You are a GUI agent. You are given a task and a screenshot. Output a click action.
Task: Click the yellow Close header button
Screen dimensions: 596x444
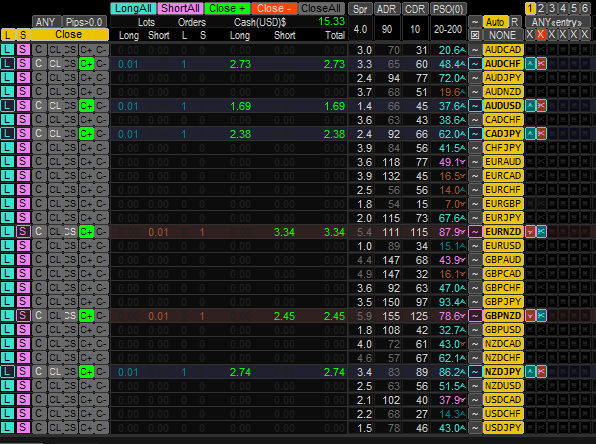click(x=69, y=35)
